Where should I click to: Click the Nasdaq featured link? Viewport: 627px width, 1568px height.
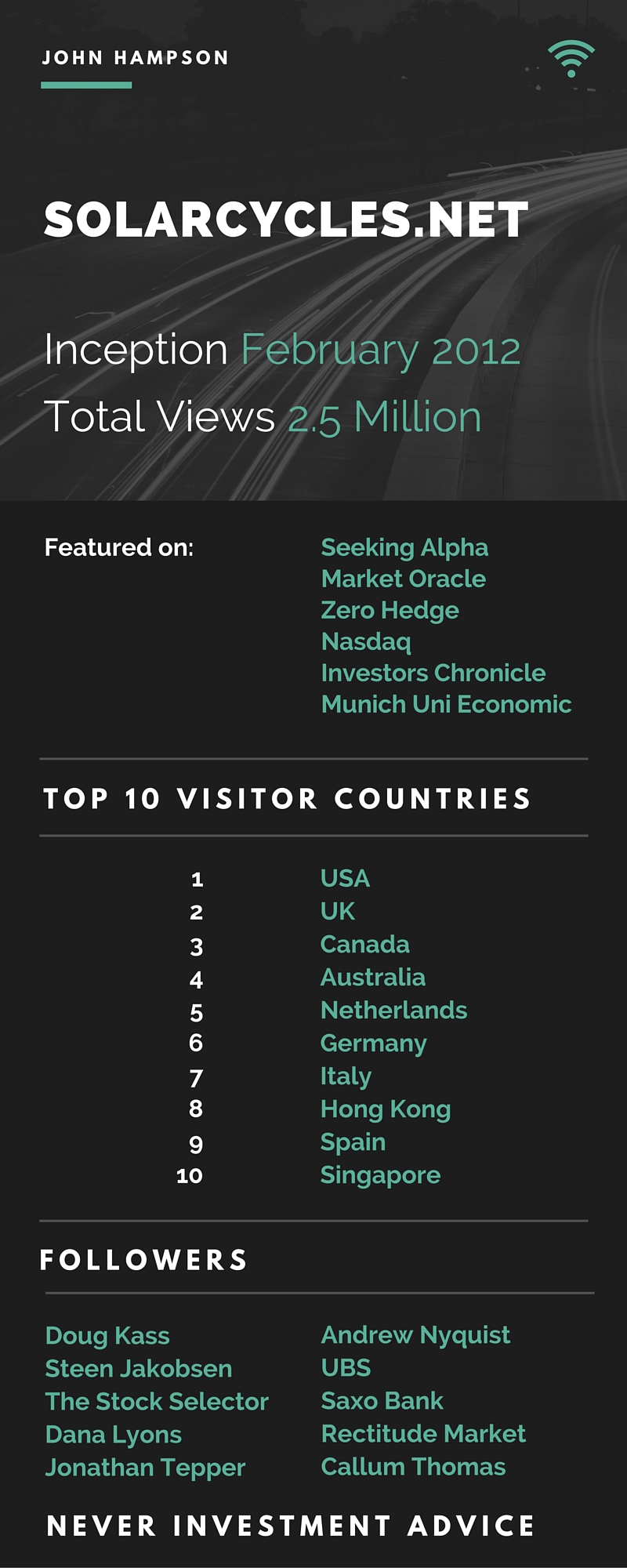[x=366, y=641]
